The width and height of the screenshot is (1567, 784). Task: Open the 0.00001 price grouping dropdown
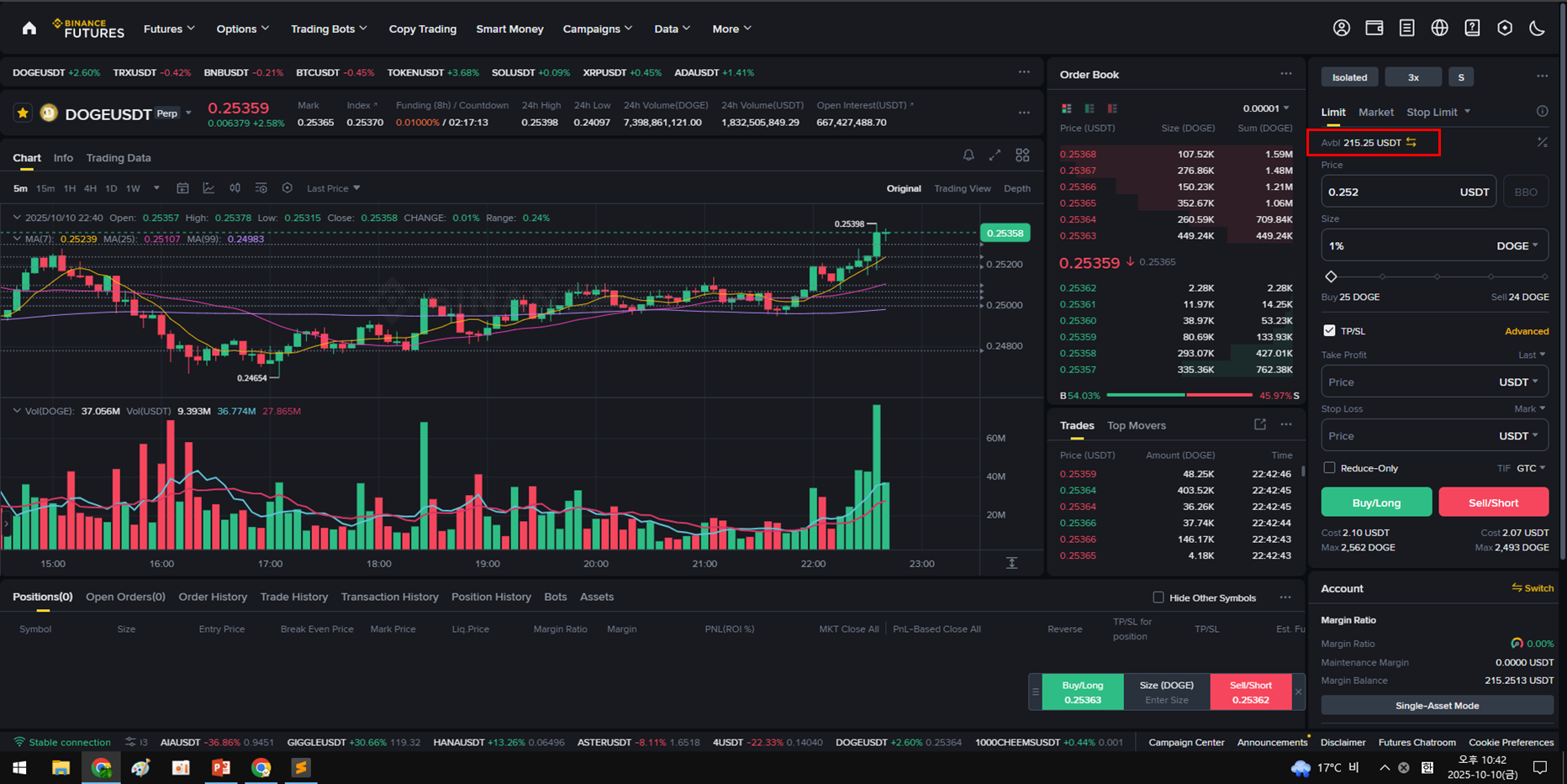[x=1265, y=108]
